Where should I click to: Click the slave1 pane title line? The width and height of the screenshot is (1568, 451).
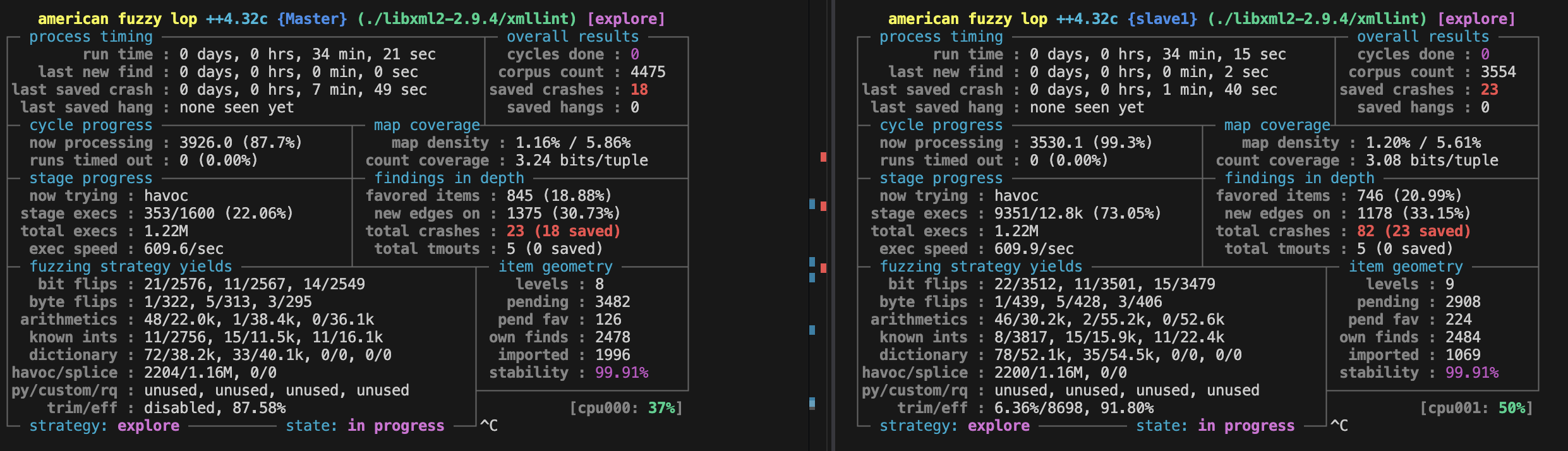coord(1202,19)
